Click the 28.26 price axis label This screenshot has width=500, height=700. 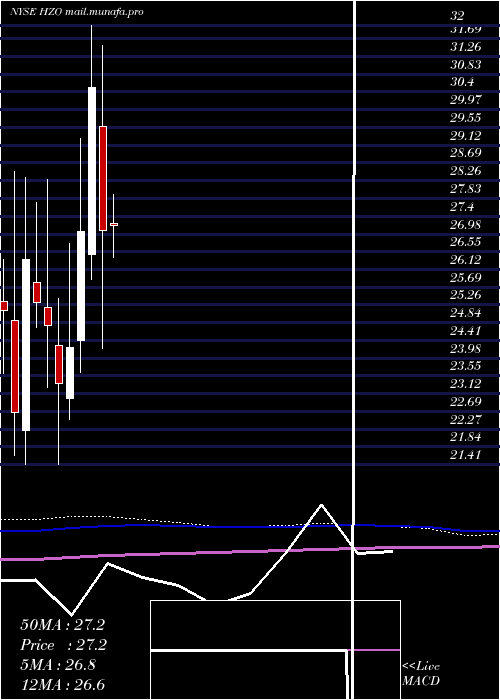pos(466,171)
